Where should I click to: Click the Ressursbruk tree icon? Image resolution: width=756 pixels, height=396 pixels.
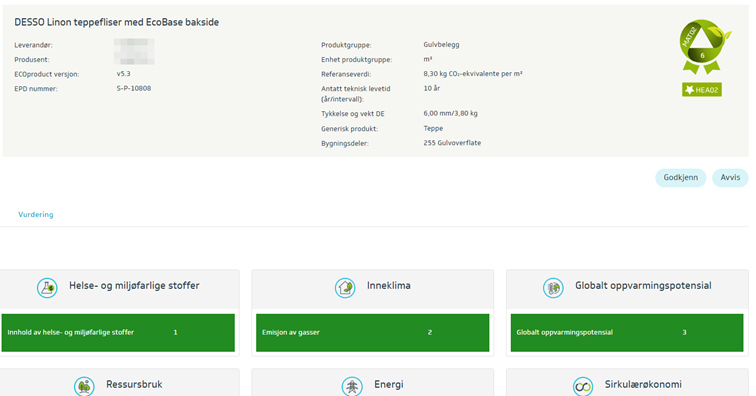point(84,386)
